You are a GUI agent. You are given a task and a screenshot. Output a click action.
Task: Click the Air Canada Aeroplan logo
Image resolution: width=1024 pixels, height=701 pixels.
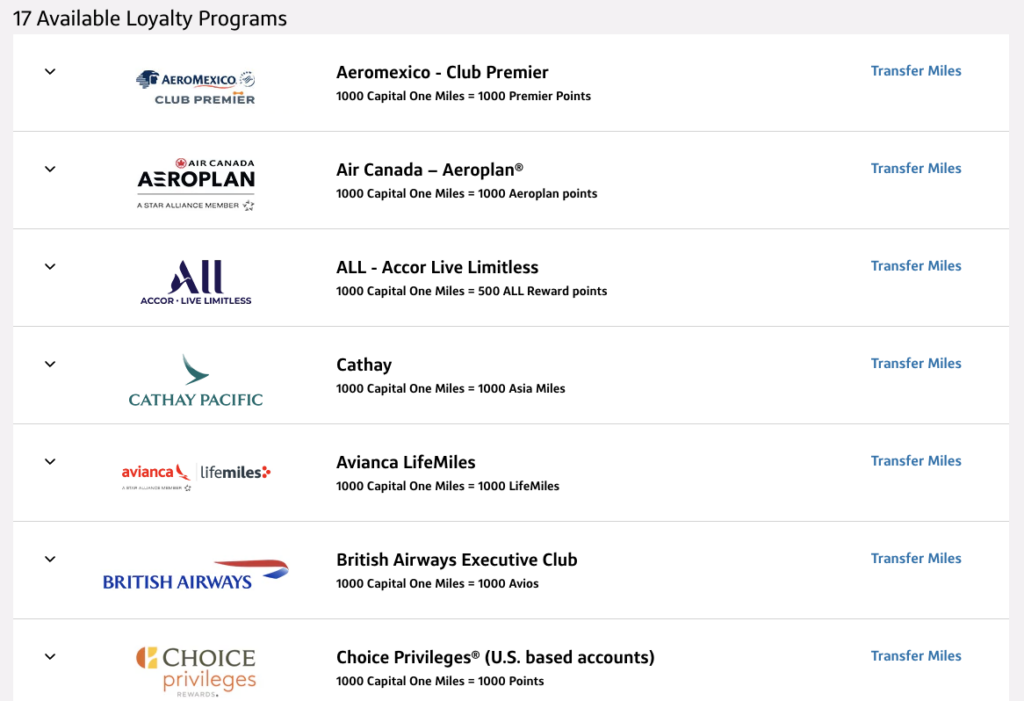[196, 183]
